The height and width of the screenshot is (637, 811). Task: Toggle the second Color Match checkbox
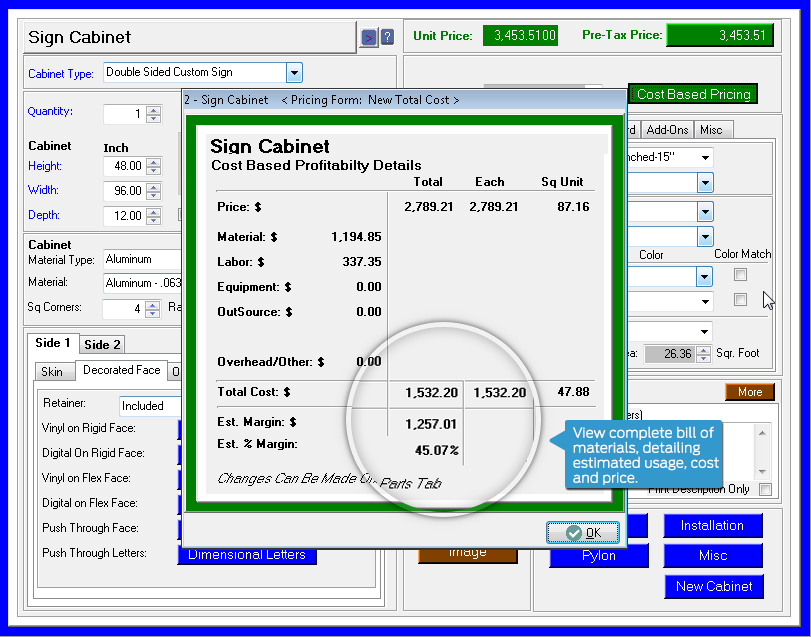tap(741, 300)
